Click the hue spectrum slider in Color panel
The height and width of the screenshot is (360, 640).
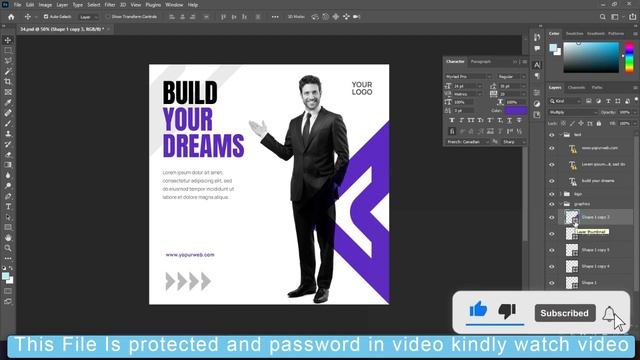pyautogui.click(x=629, y=58)
